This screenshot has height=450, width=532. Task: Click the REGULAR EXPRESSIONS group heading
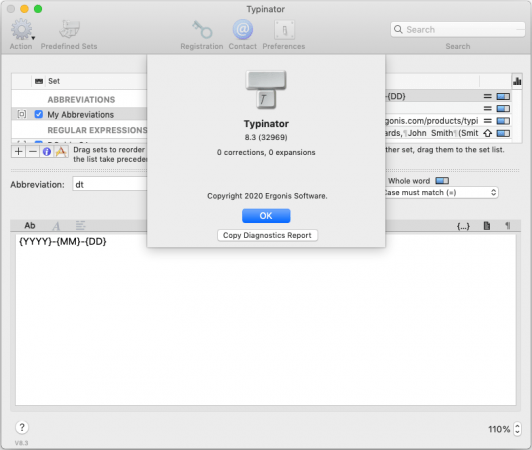[97, 130]
